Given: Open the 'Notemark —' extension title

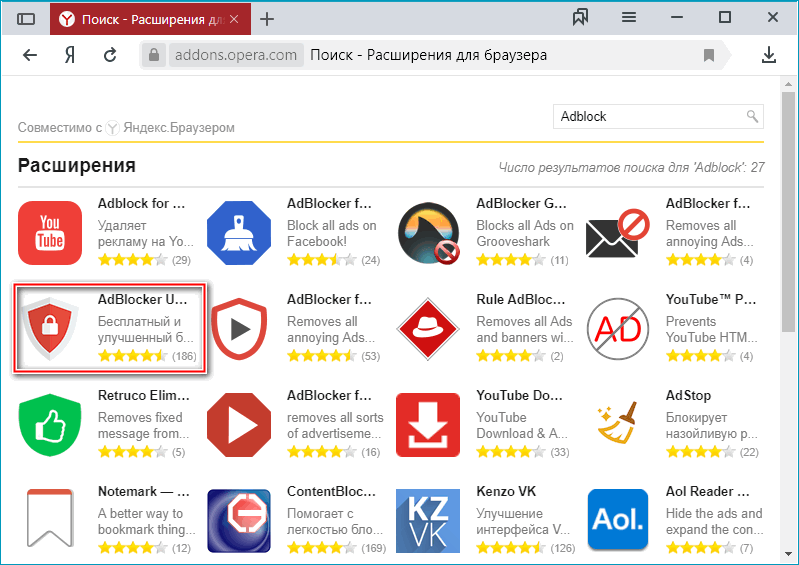Looking at the screenshot, I should [144, 491].
